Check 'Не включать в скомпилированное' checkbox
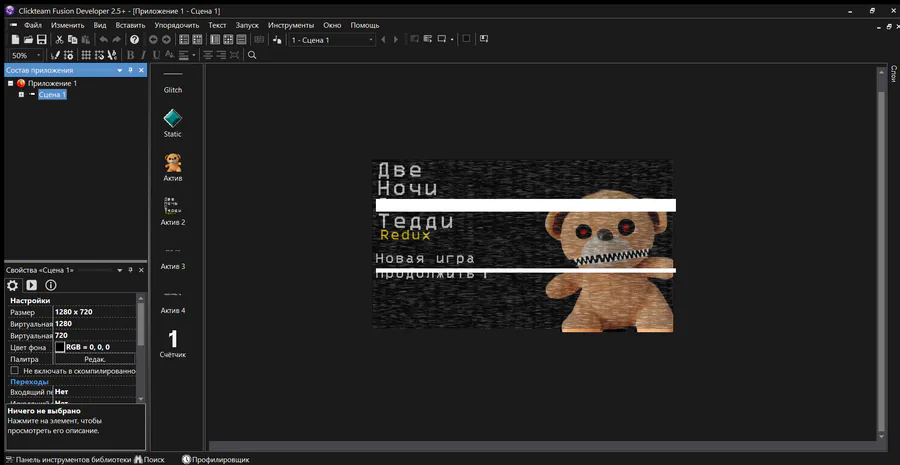 [x=15, y=371]
